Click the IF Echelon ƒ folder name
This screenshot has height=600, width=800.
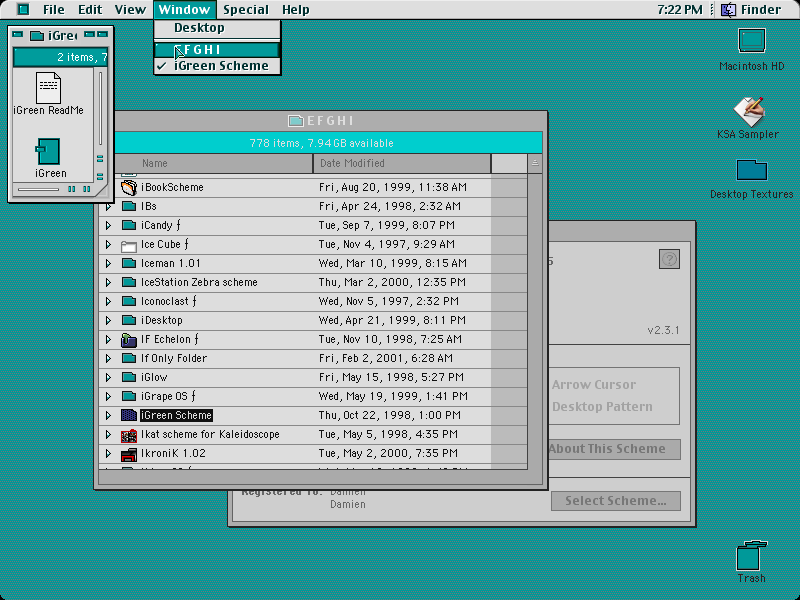click(x=170, y=339)
